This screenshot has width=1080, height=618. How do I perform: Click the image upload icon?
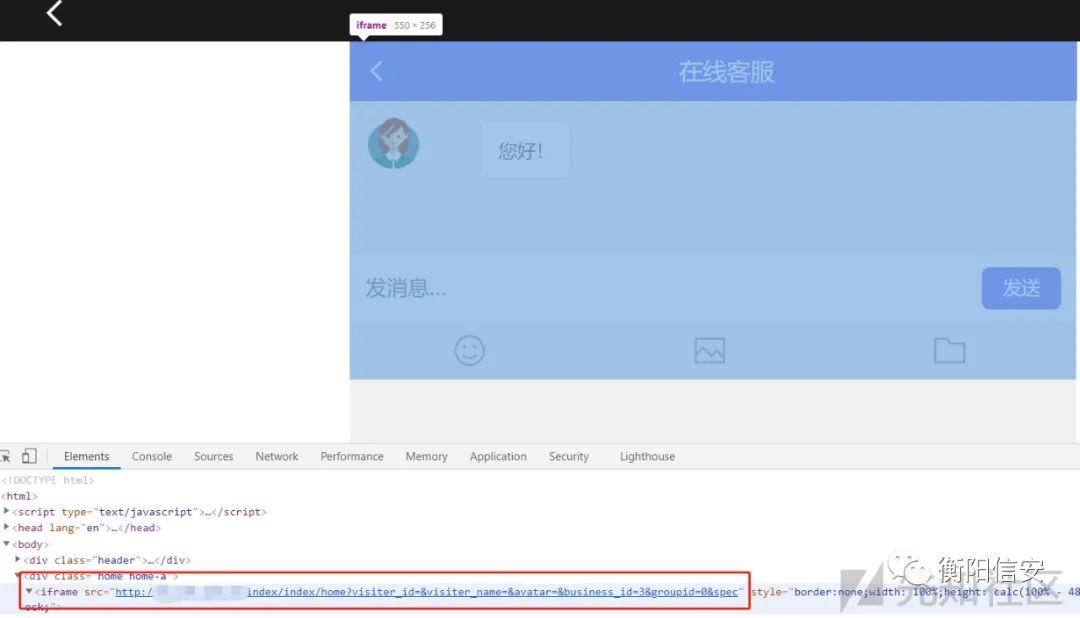click(709, 351)
